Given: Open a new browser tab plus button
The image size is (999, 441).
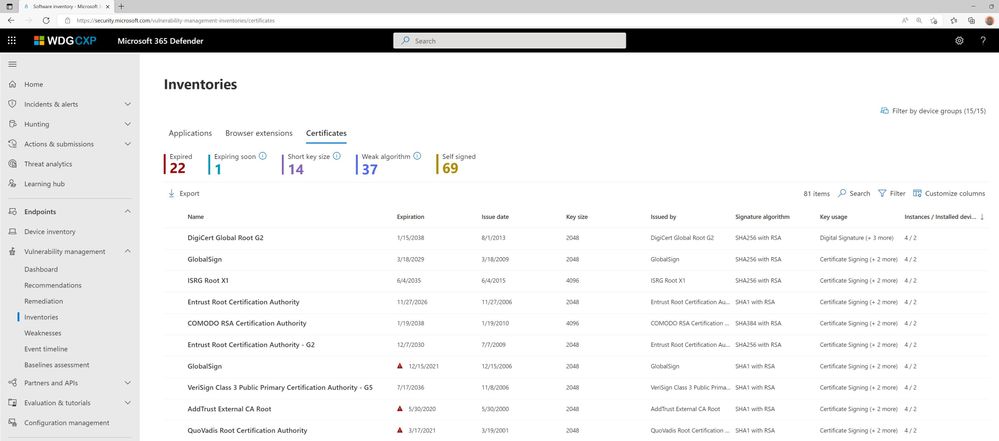Looking at the screenshot, I should pyautogui.click(x=122, y=6).
